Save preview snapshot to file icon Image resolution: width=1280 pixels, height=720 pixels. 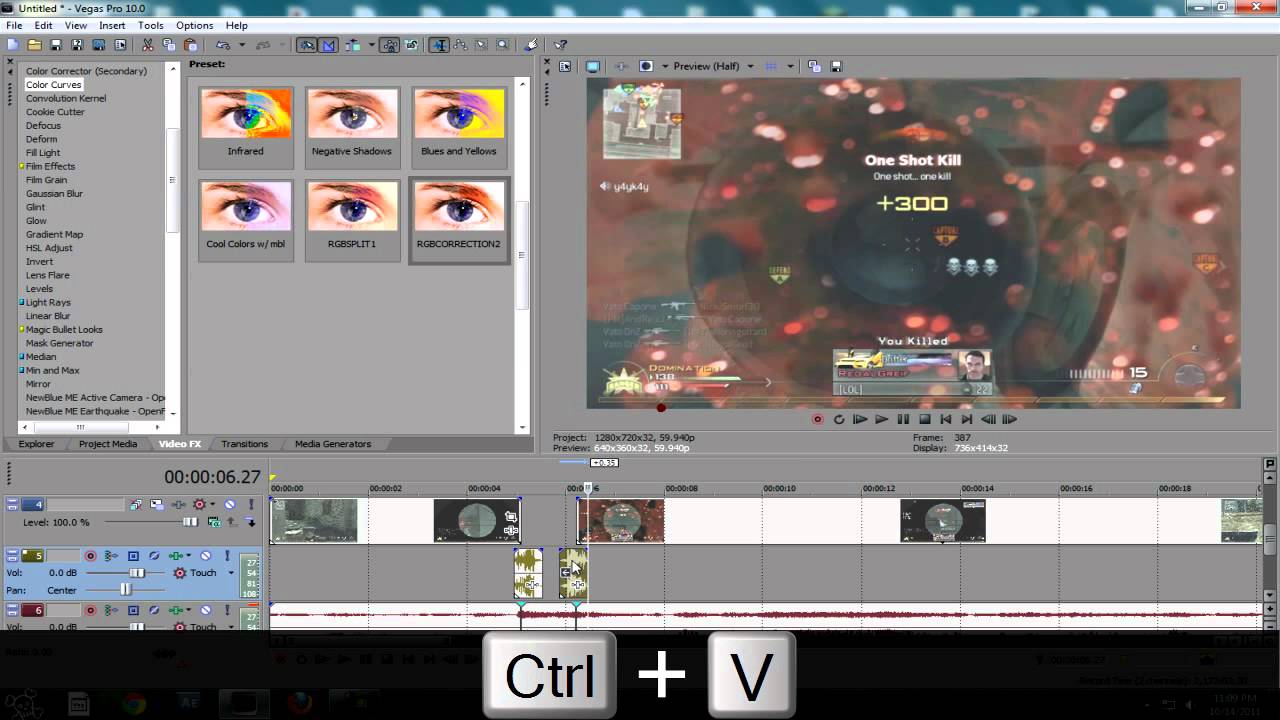(836, 66)
